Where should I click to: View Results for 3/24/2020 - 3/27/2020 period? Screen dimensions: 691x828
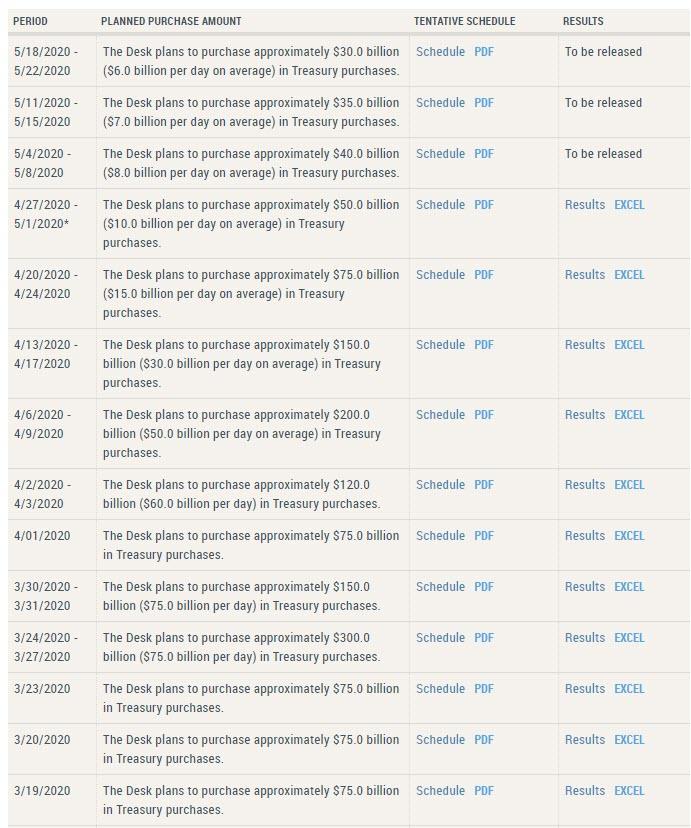click(585, 638)
